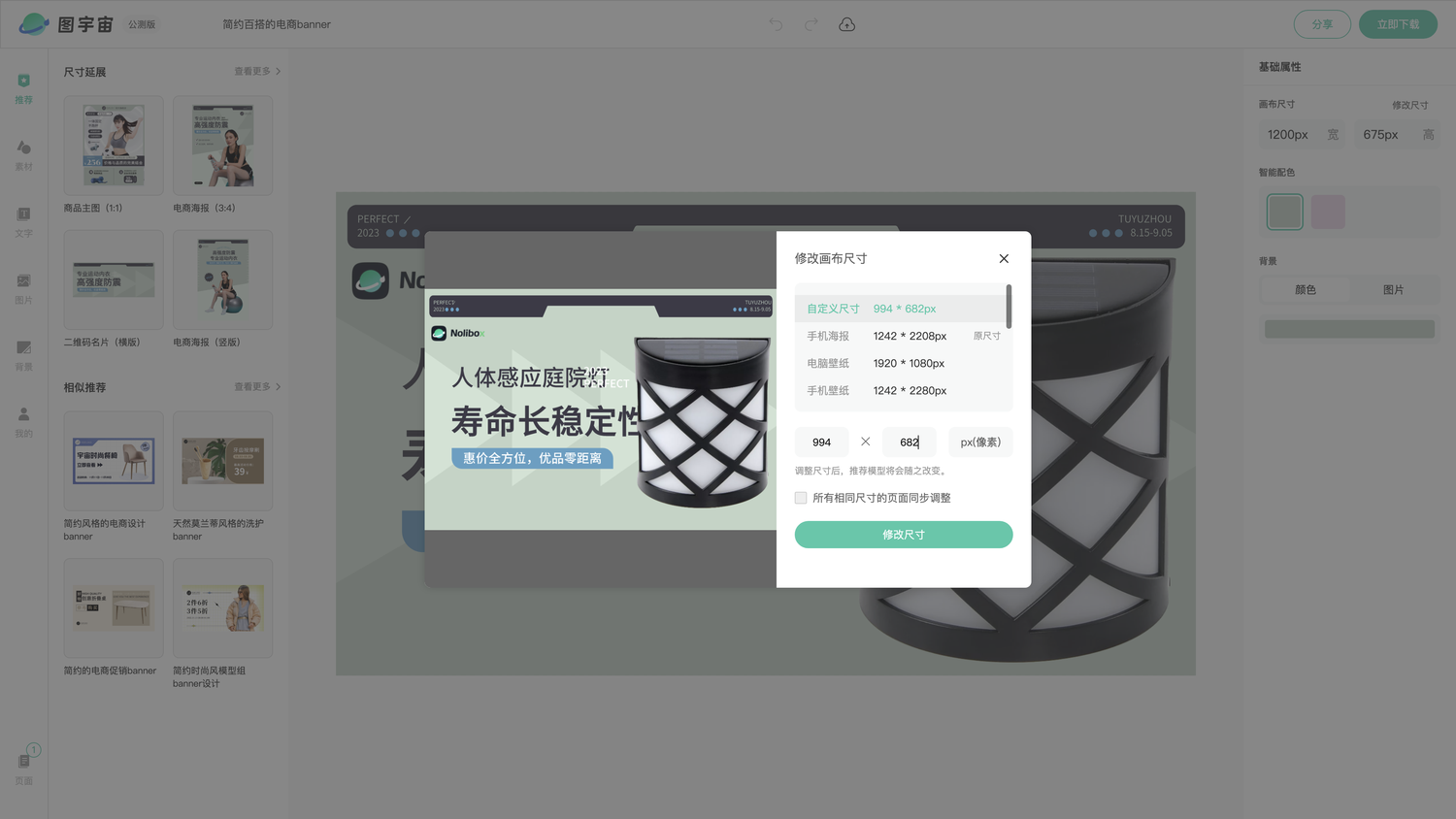Open the 商品主图 (1:1) thumbnail
1456x819 pixels.
click(x=114, y=146)
